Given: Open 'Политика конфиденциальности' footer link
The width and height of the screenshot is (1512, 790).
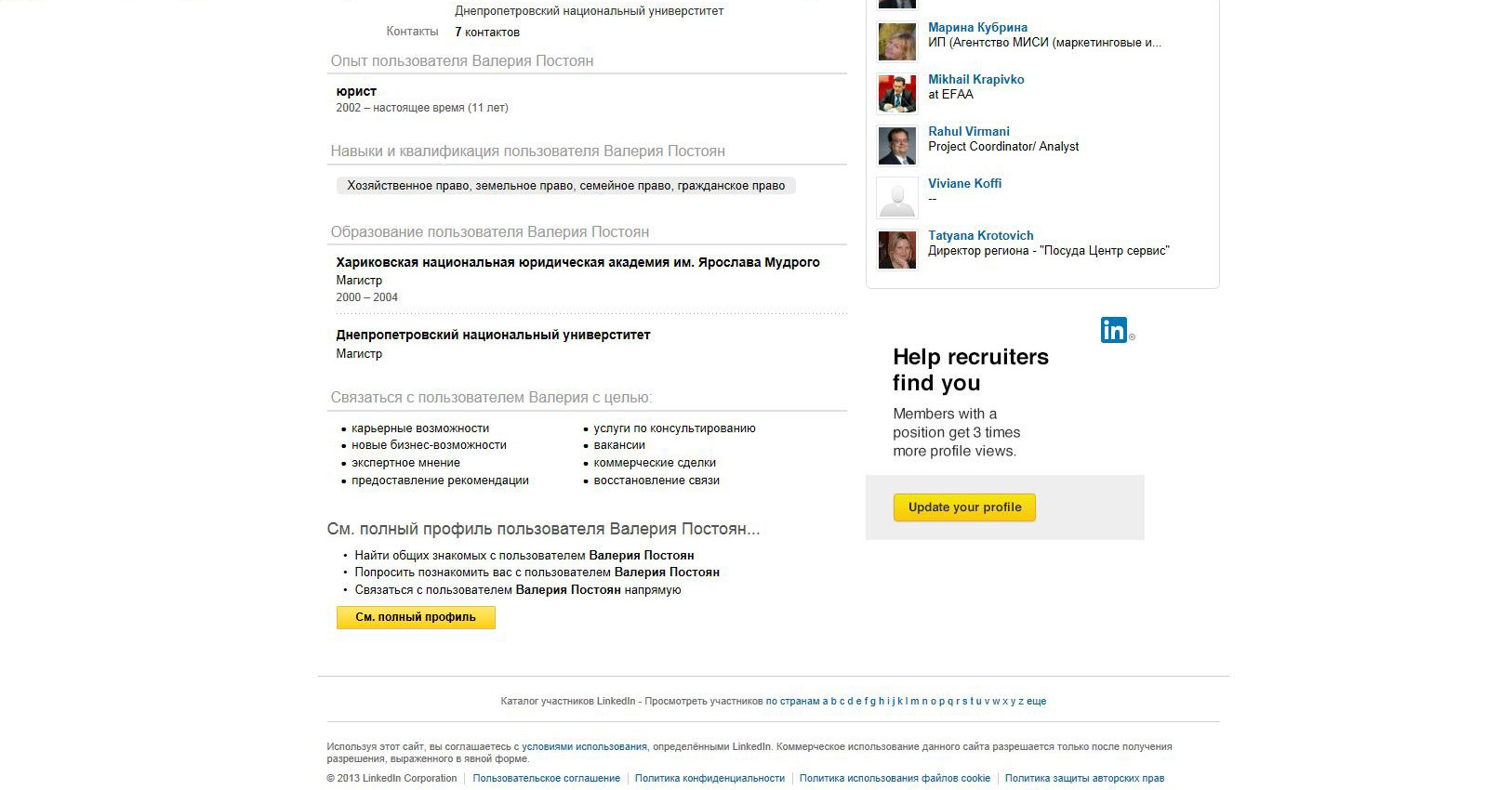Looking at the screenshot, I should (x=710, y=779).
